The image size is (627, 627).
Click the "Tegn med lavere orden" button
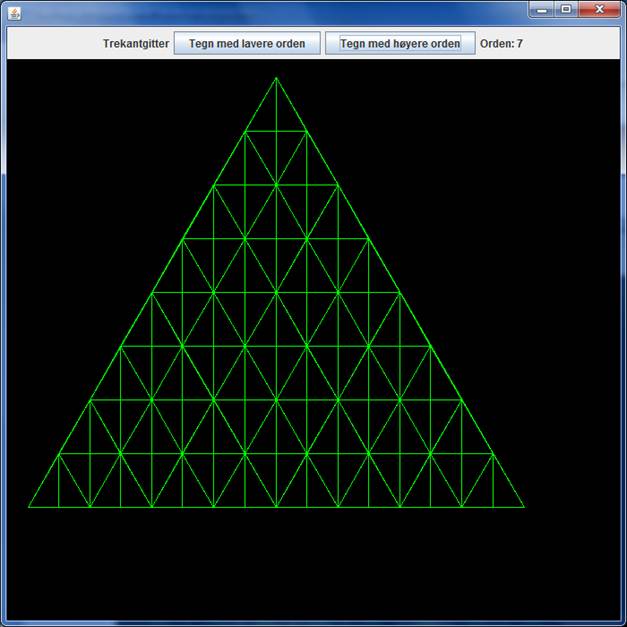click(x=247, y=43)
